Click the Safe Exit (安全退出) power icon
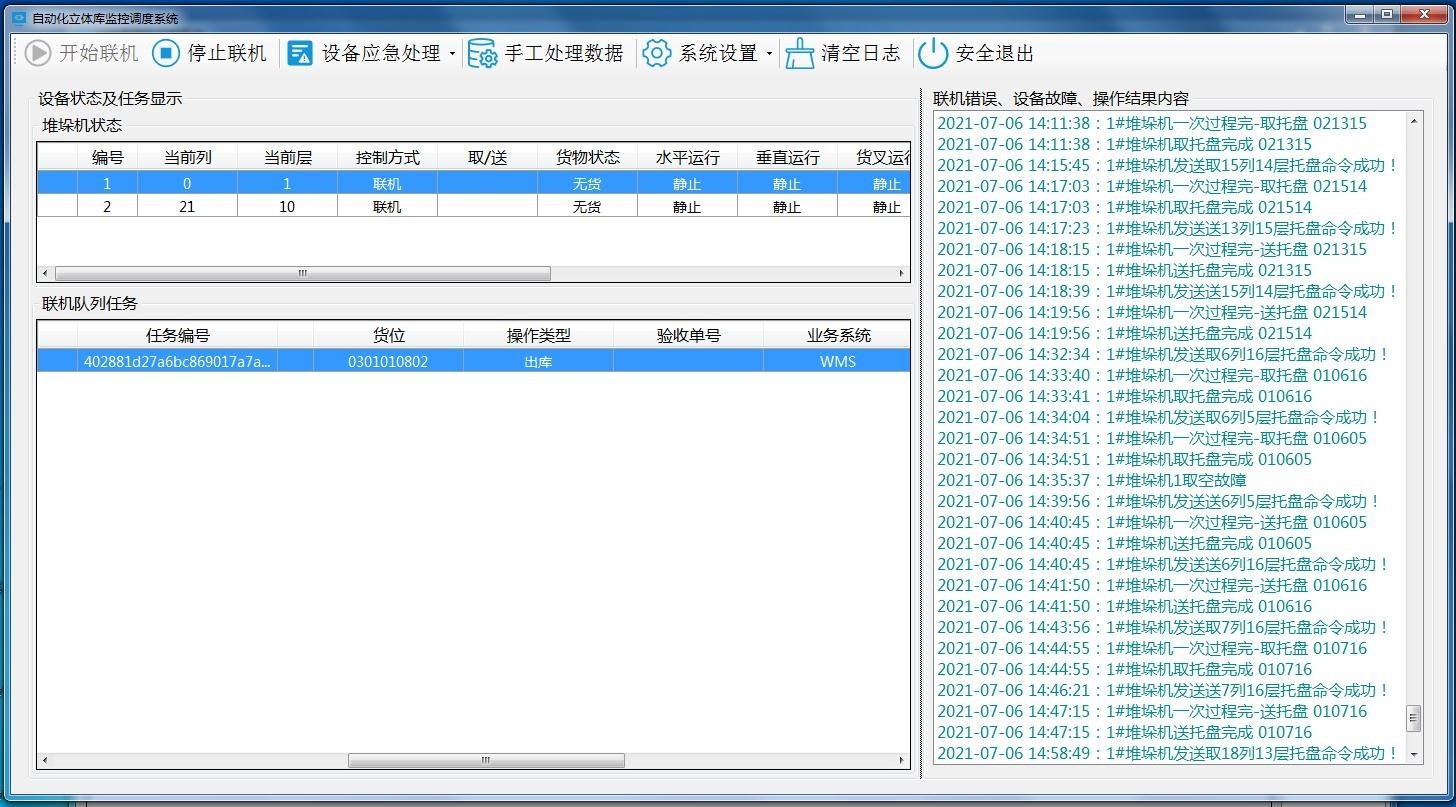The image size is (1456, 807). [933, 53]
